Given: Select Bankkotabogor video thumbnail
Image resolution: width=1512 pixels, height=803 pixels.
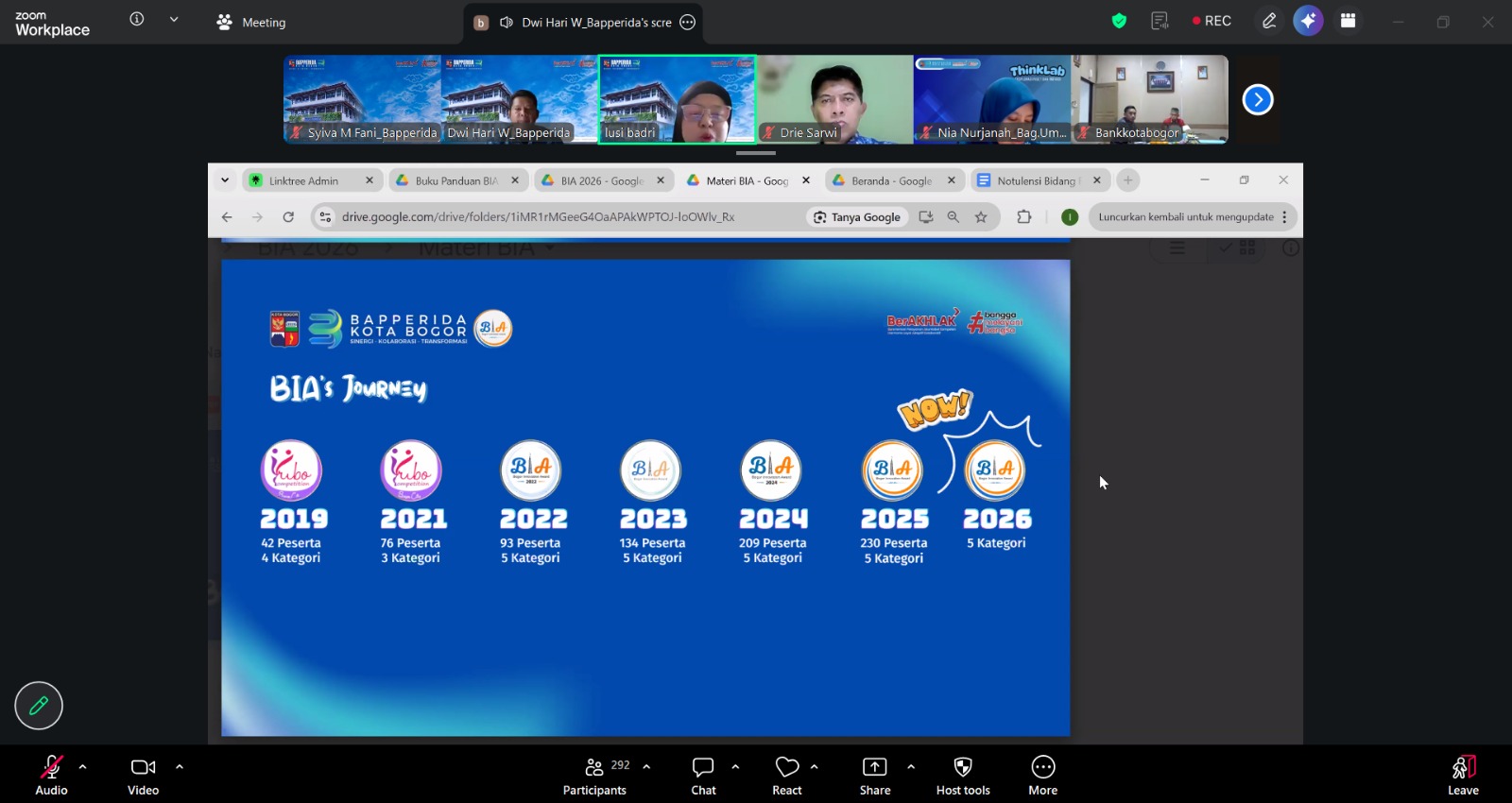Looking at the screenshot, I should (x=1149, y=99).
